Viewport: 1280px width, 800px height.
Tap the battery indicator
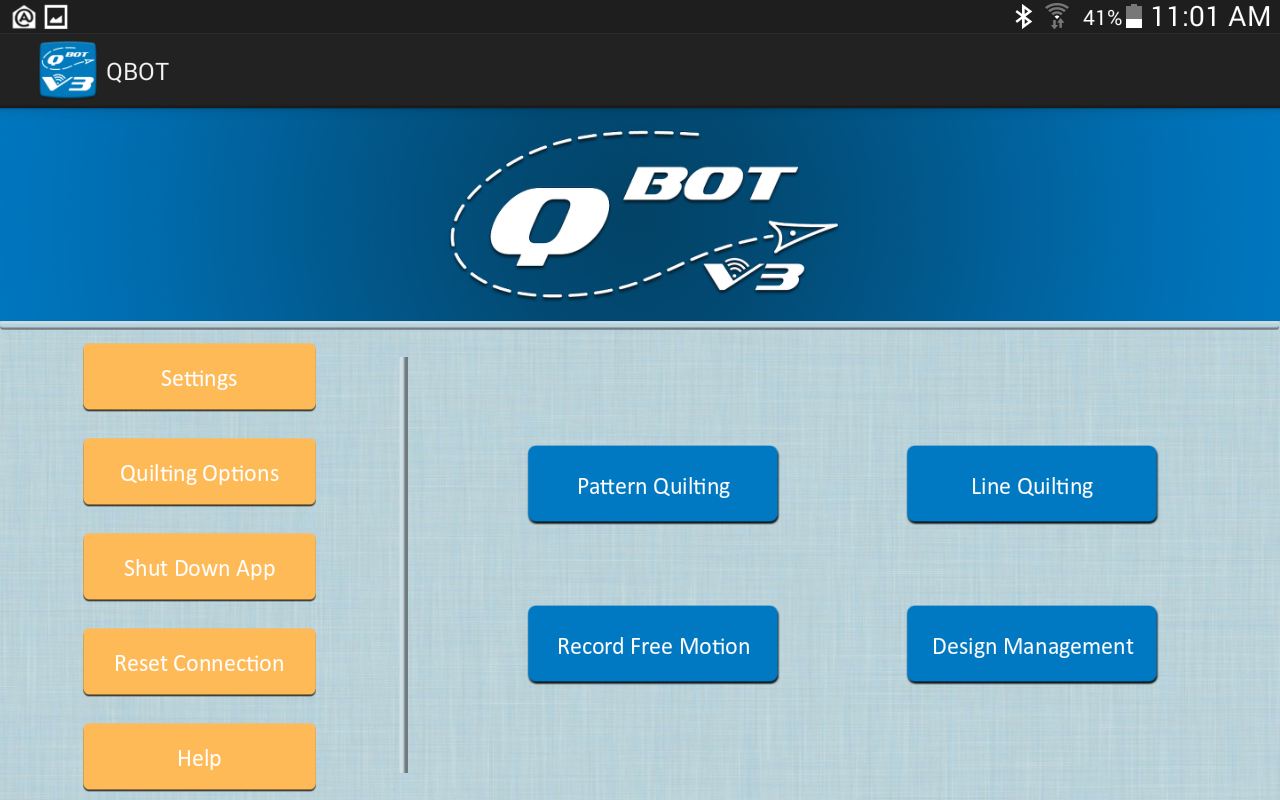[1137, 16]
